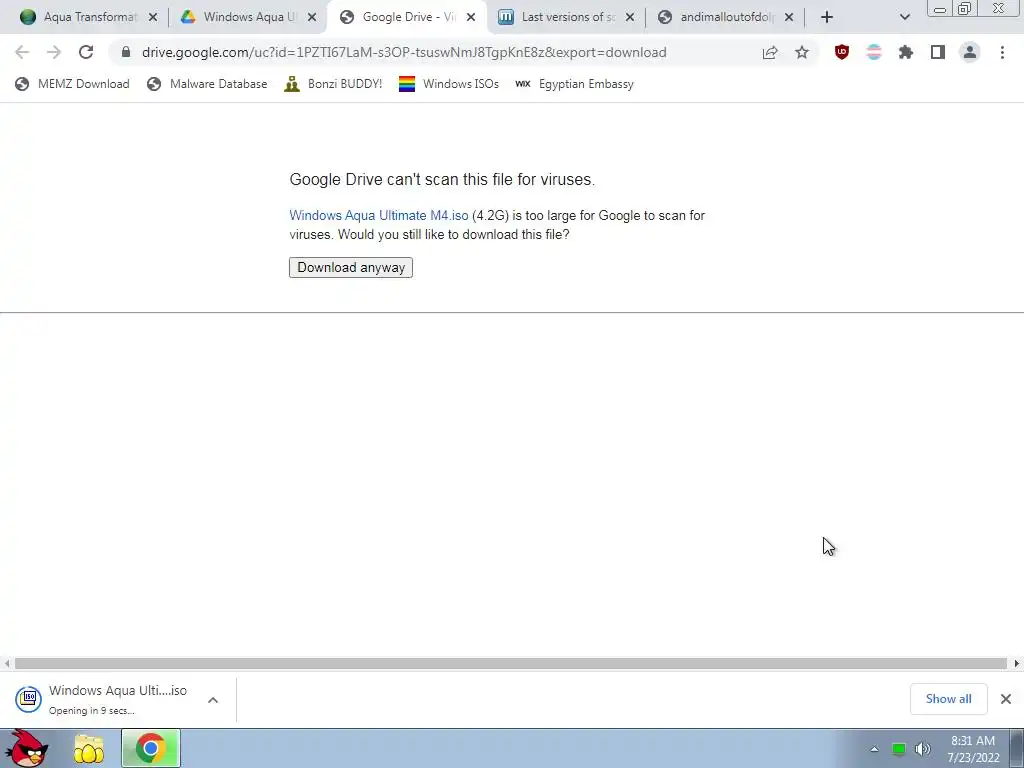
Task: Open Egyptian Embassy bookmark
Action: [574, 84]
